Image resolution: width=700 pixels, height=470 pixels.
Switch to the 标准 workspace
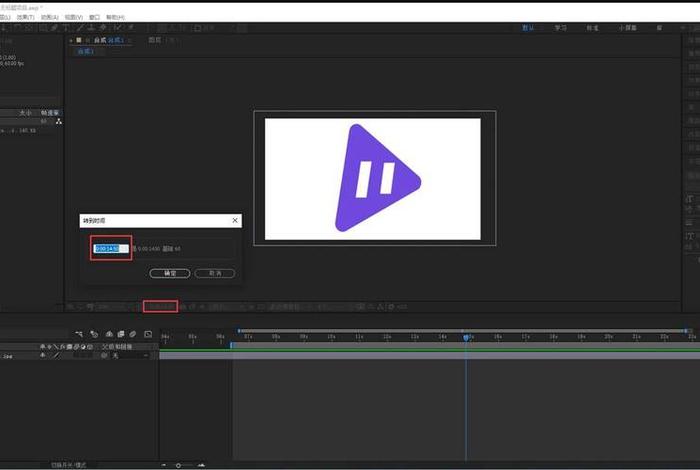pyautogui.click(x=592, y=28)
